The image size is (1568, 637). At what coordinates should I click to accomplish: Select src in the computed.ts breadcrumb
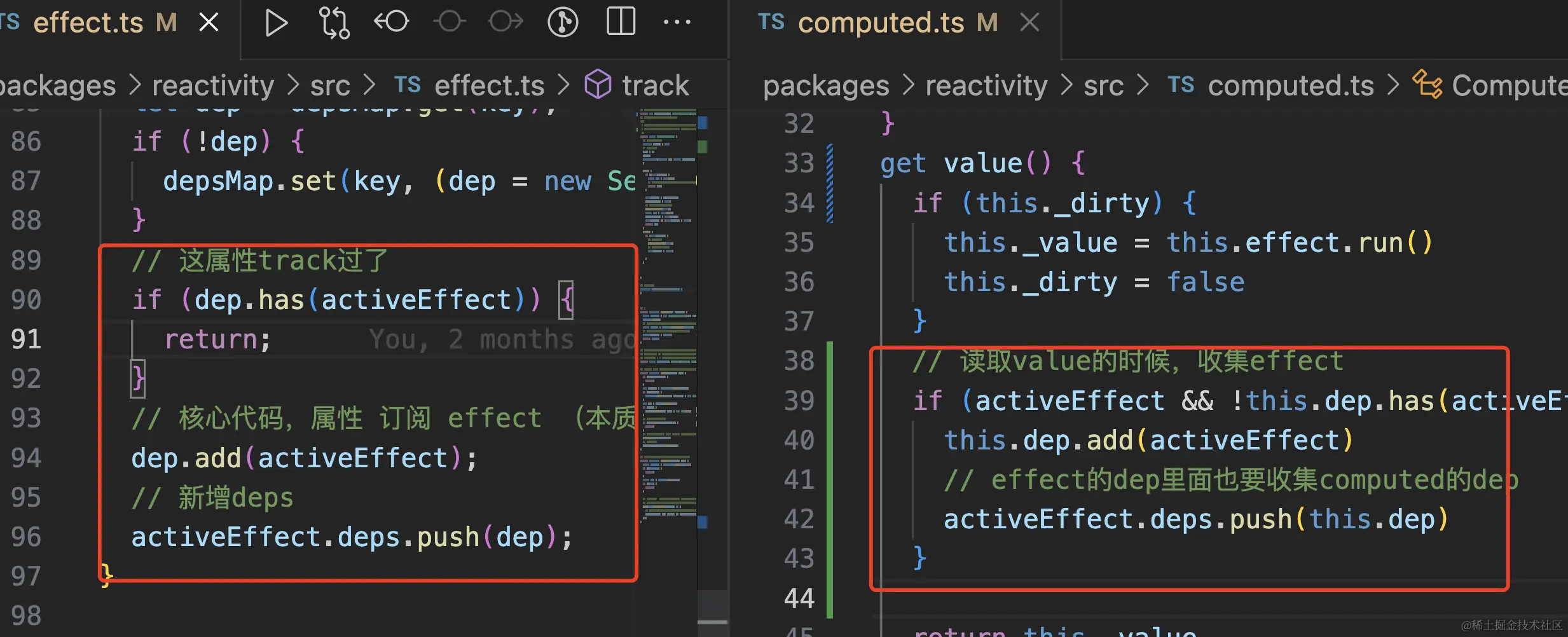[1103, 85]
